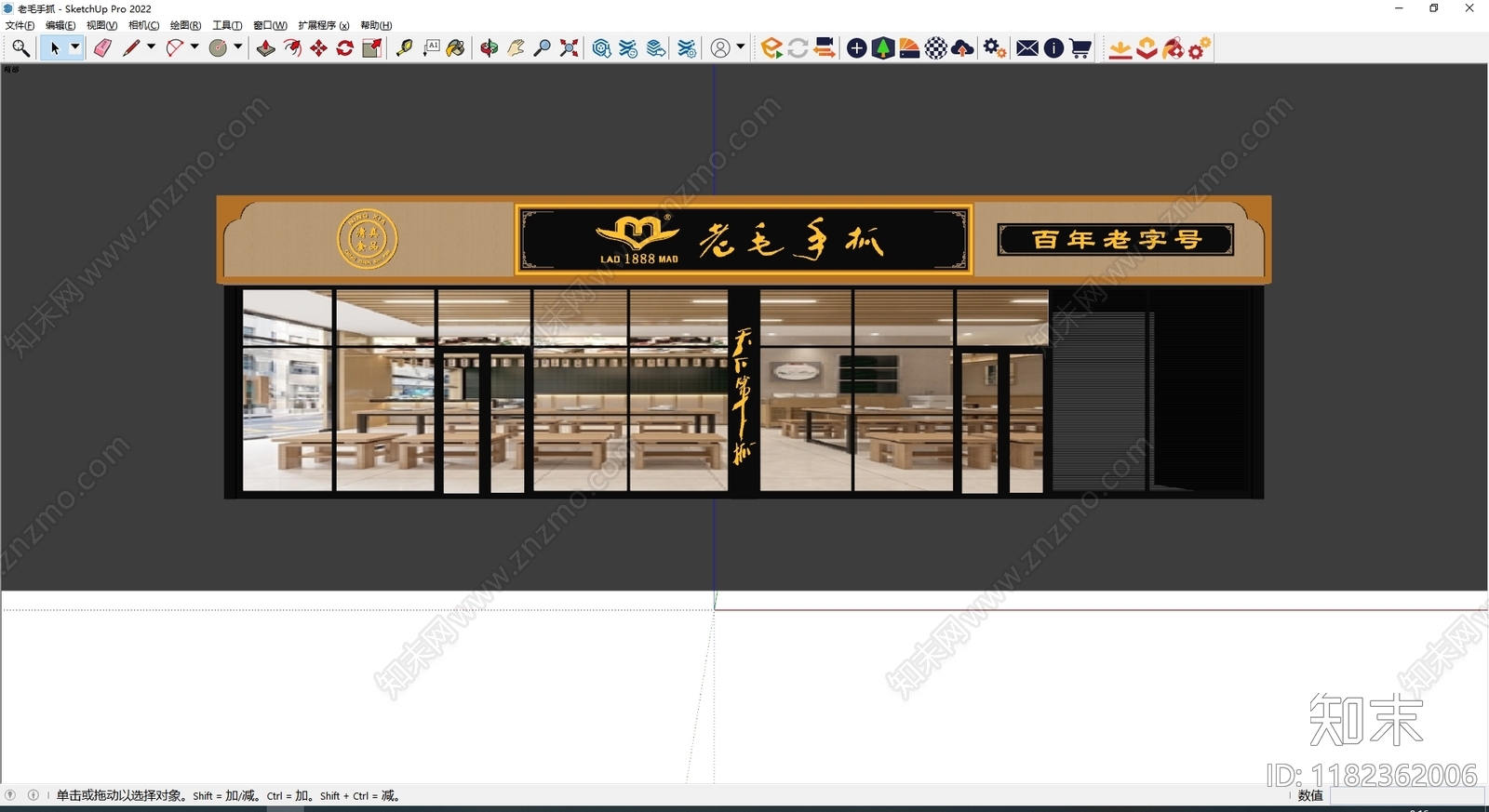
Task: Activate the Zoom magnifier tool
Action: pyautogui.click(x=542, y=48)
